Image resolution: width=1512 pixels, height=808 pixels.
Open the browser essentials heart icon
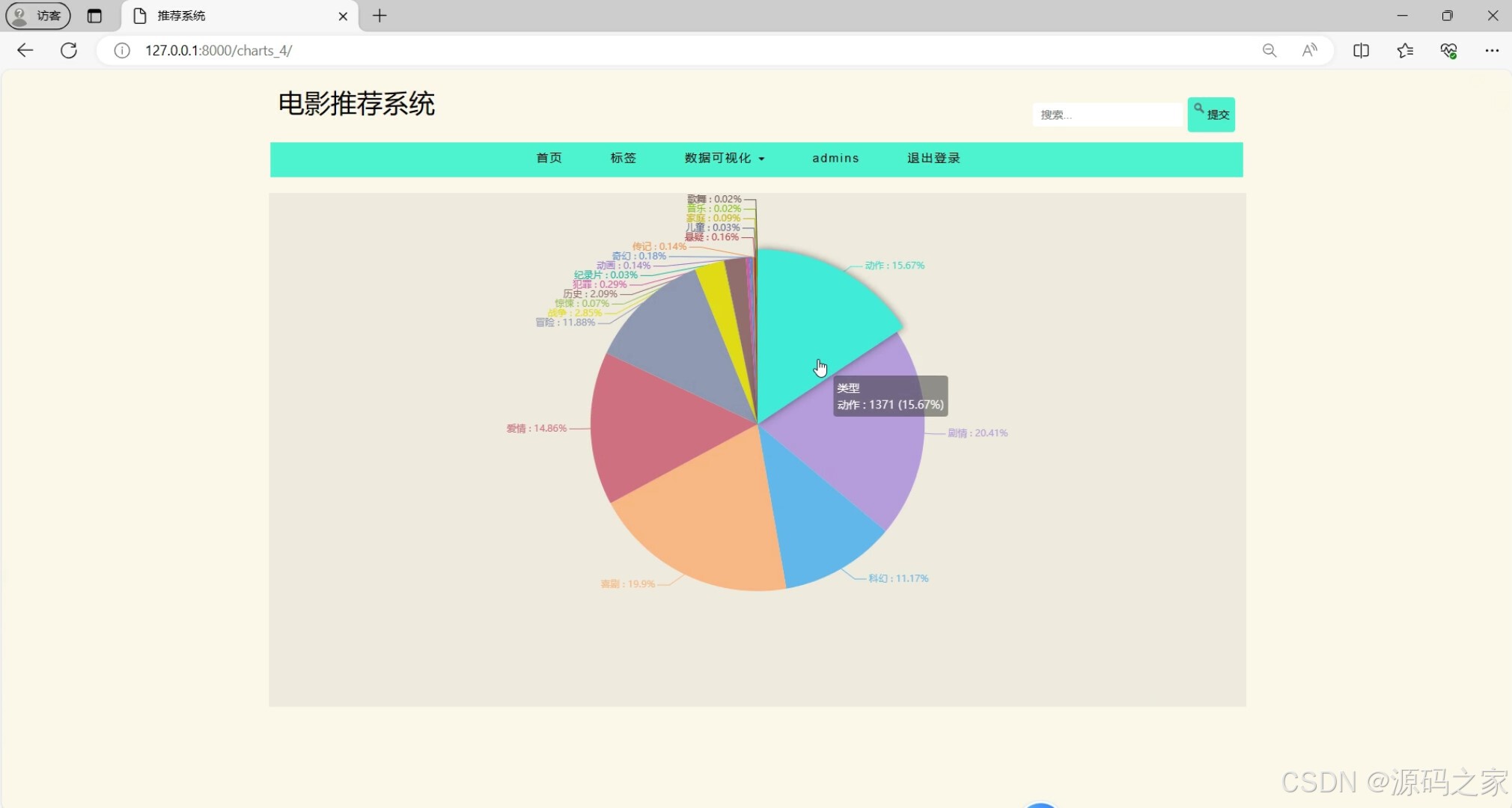(x=1448, y=50)
